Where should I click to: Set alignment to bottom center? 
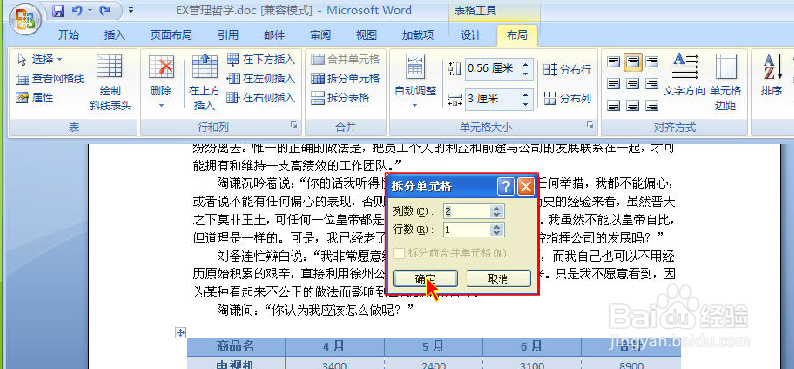coord(632,105)
